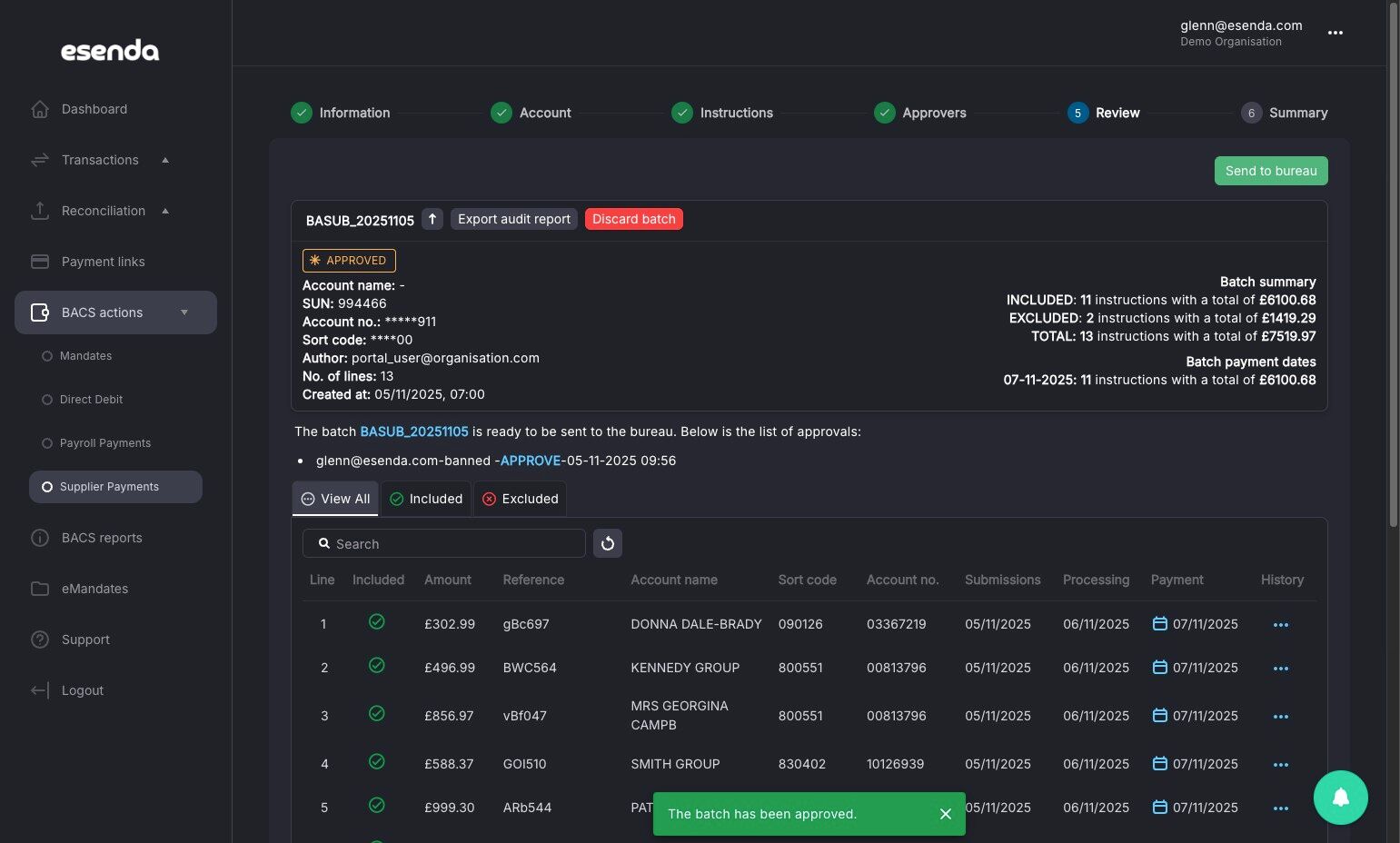Image resolution: width=1400 pixels, height=843 pixels.
Task: Toggle included check for ARb544 row
Action: click(377, 806)
